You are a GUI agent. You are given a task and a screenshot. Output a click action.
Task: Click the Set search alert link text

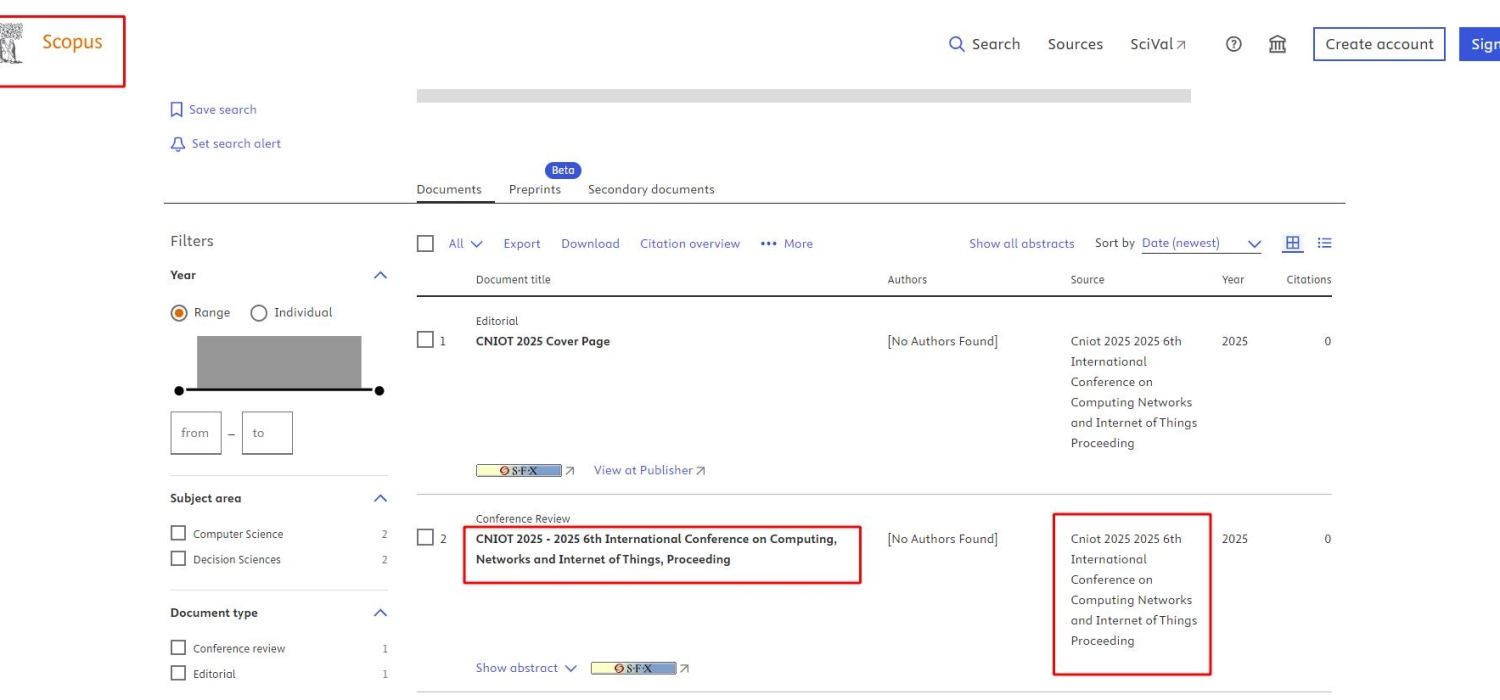tap(236, 144)
